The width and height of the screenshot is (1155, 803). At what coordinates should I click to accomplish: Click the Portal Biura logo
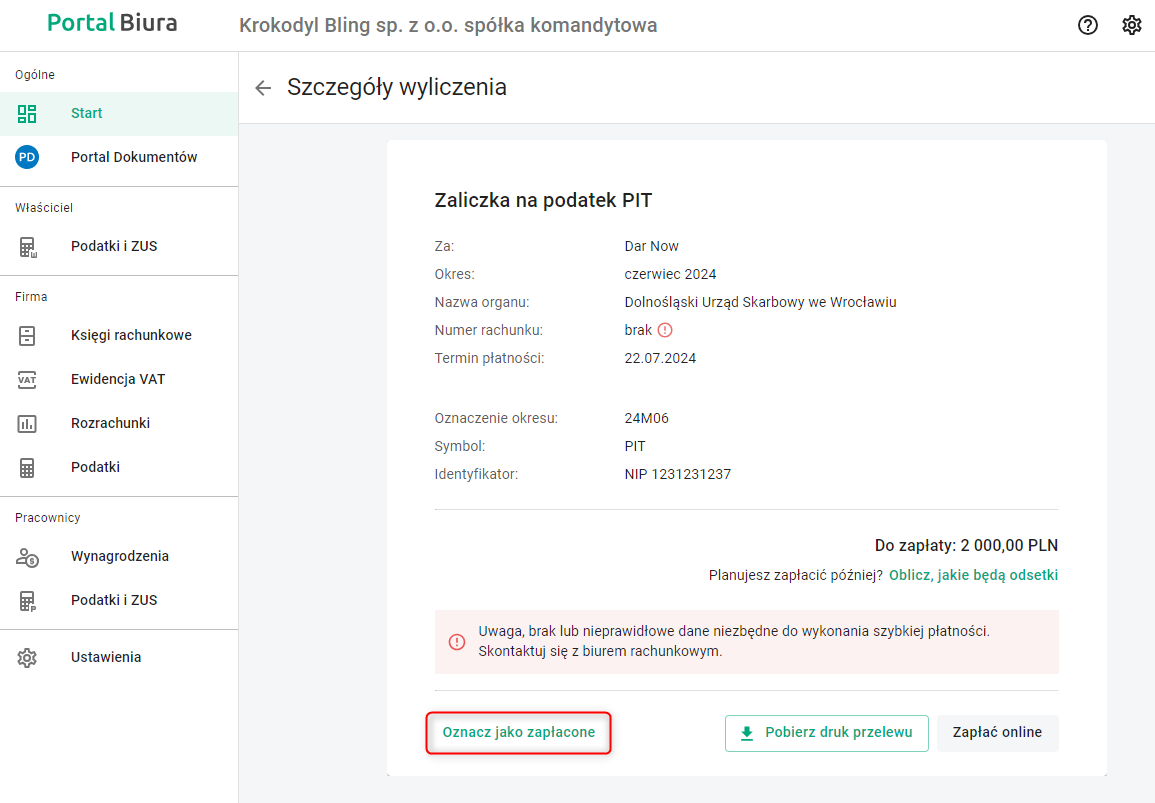point(112,23)
